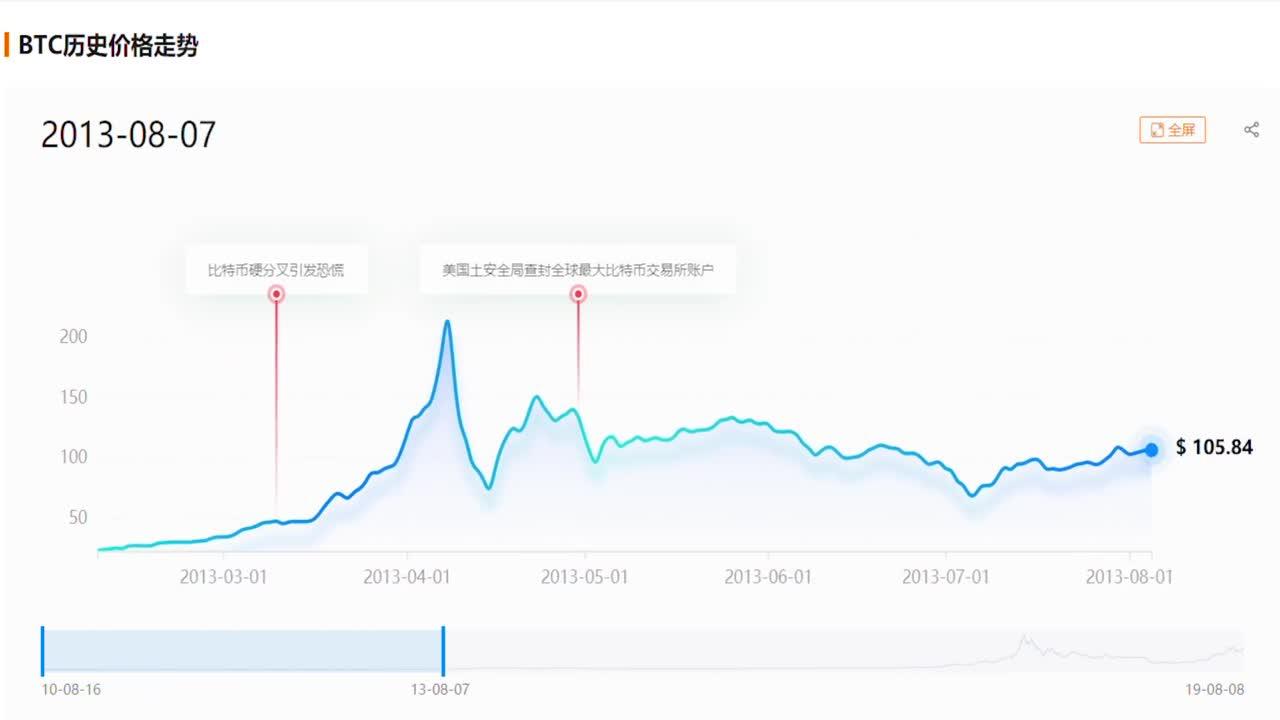Click the chart peak above 200 near 2013-04-01
This screenshot has height=720, width=1280.
point(447,320)
